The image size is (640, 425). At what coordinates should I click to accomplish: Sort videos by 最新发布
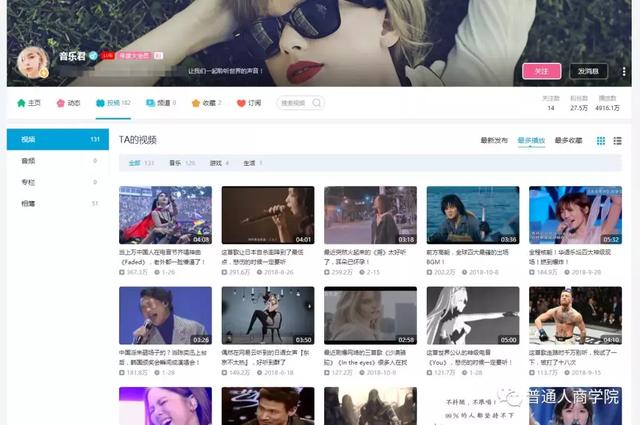[494, 141]
